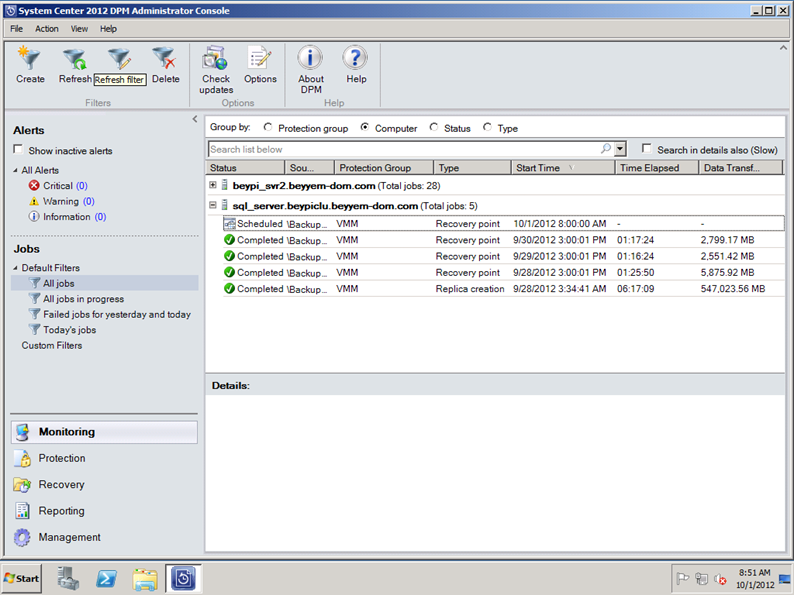Viewport: 794px width, 595px height.
Task: Group by Type radio button
Action: [x=487, y=127]
